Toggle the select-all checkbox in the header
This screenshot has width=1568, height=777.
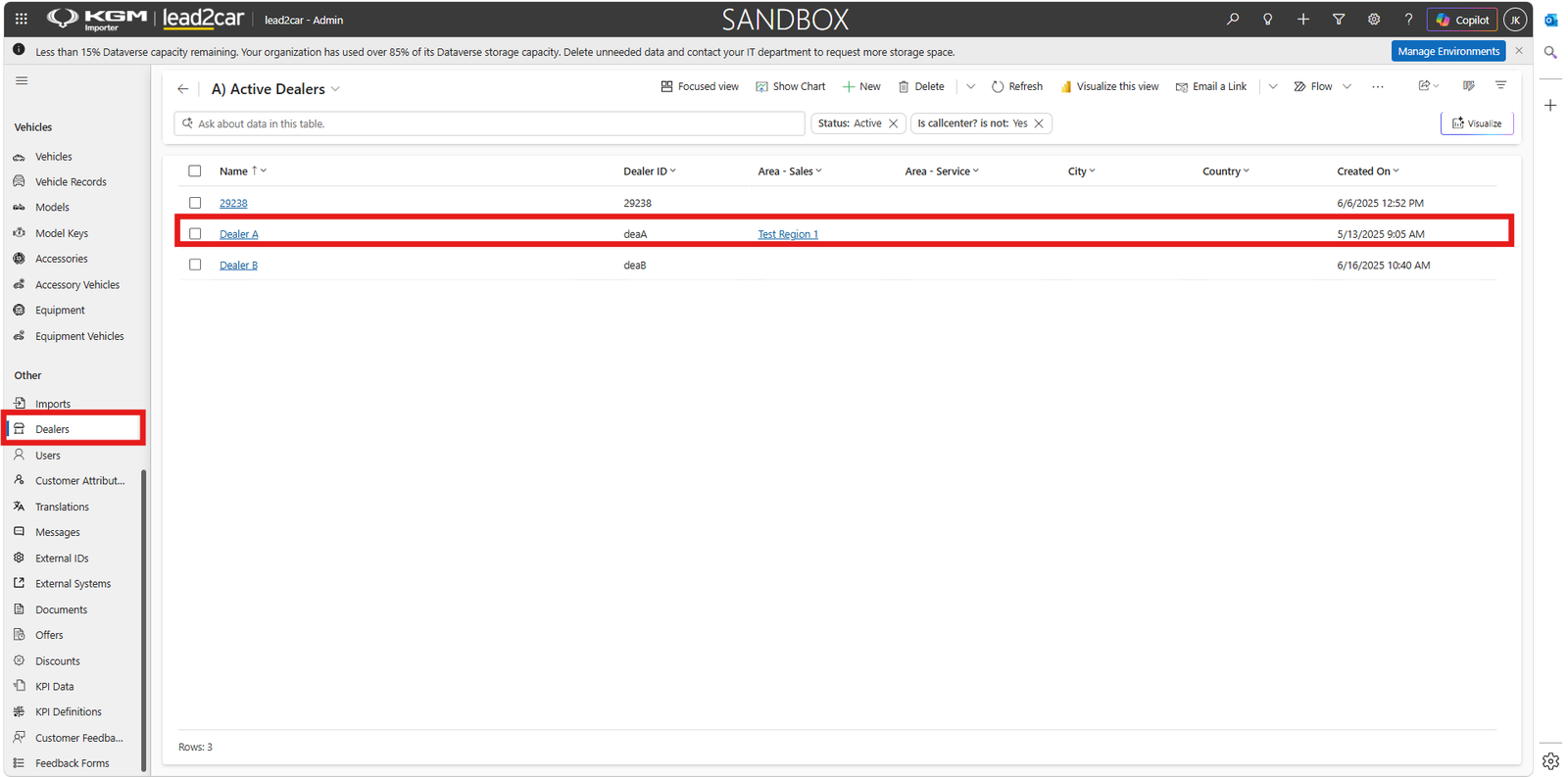click(195, 170)
